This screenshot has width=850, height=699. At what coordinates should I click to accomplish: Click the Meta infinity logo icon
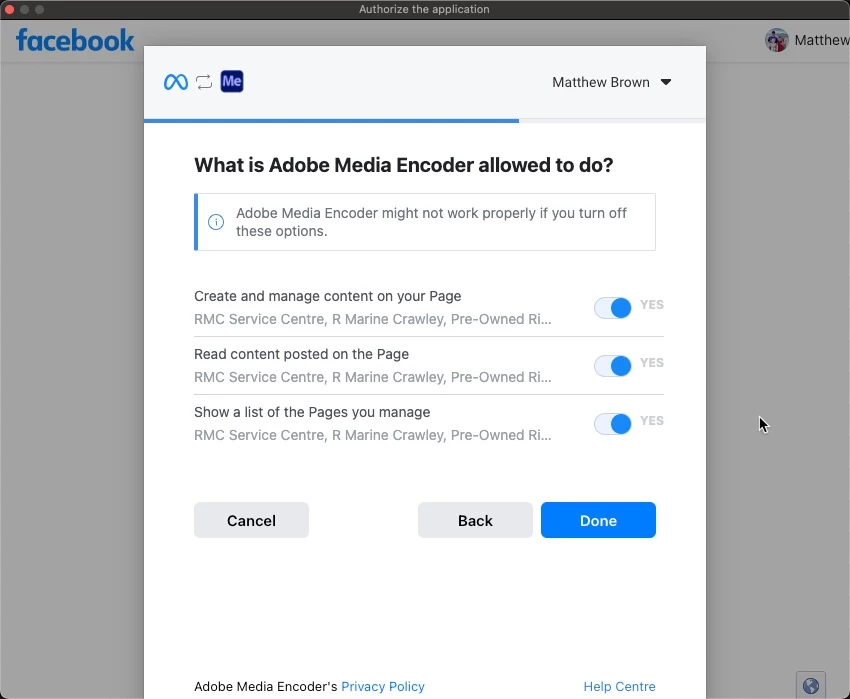tap(176, 82)
